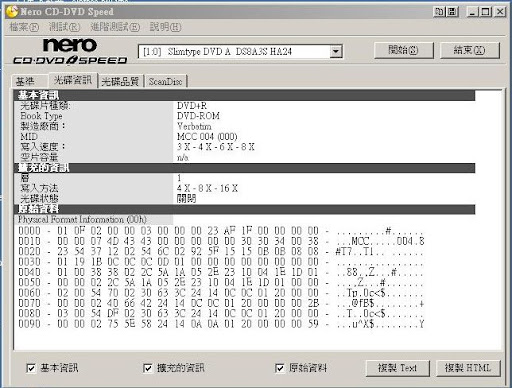Toggle the 原始資料 checkbox

[279, 368]
